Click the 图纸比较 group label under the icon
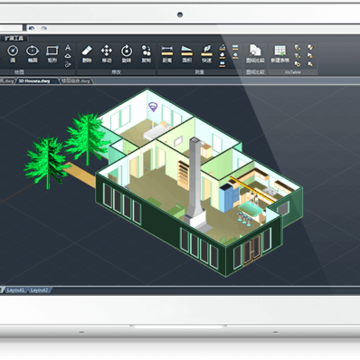 tap(255, 72)
